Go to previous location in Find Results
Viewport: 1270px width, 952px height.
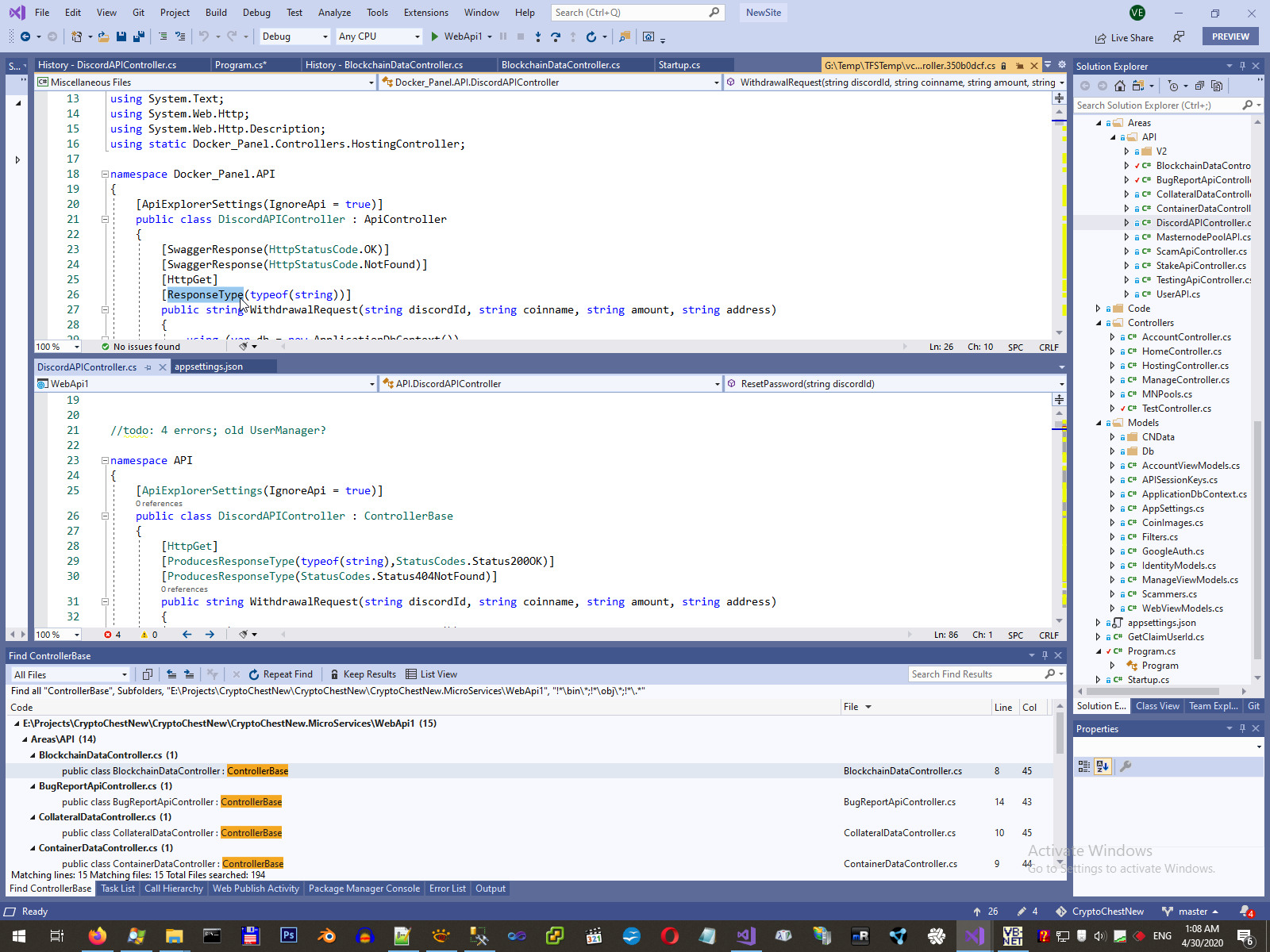coord(171,674)
